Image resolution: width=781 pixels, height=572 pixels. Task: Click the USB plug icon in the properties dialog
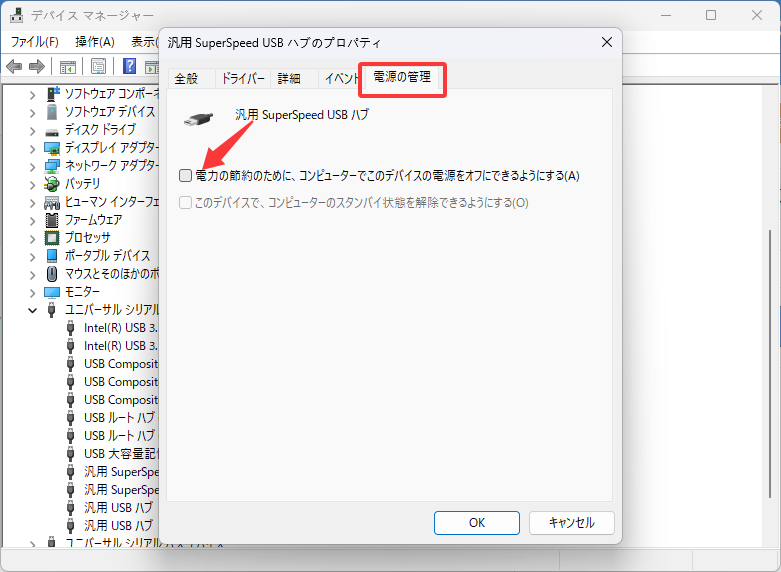[198, 119]
